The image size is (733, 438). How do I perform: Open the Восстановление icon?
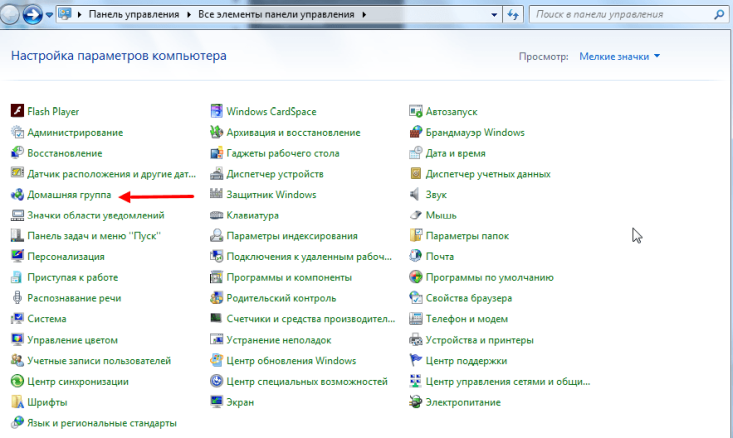pyautogui.click(x=17, y=153)
